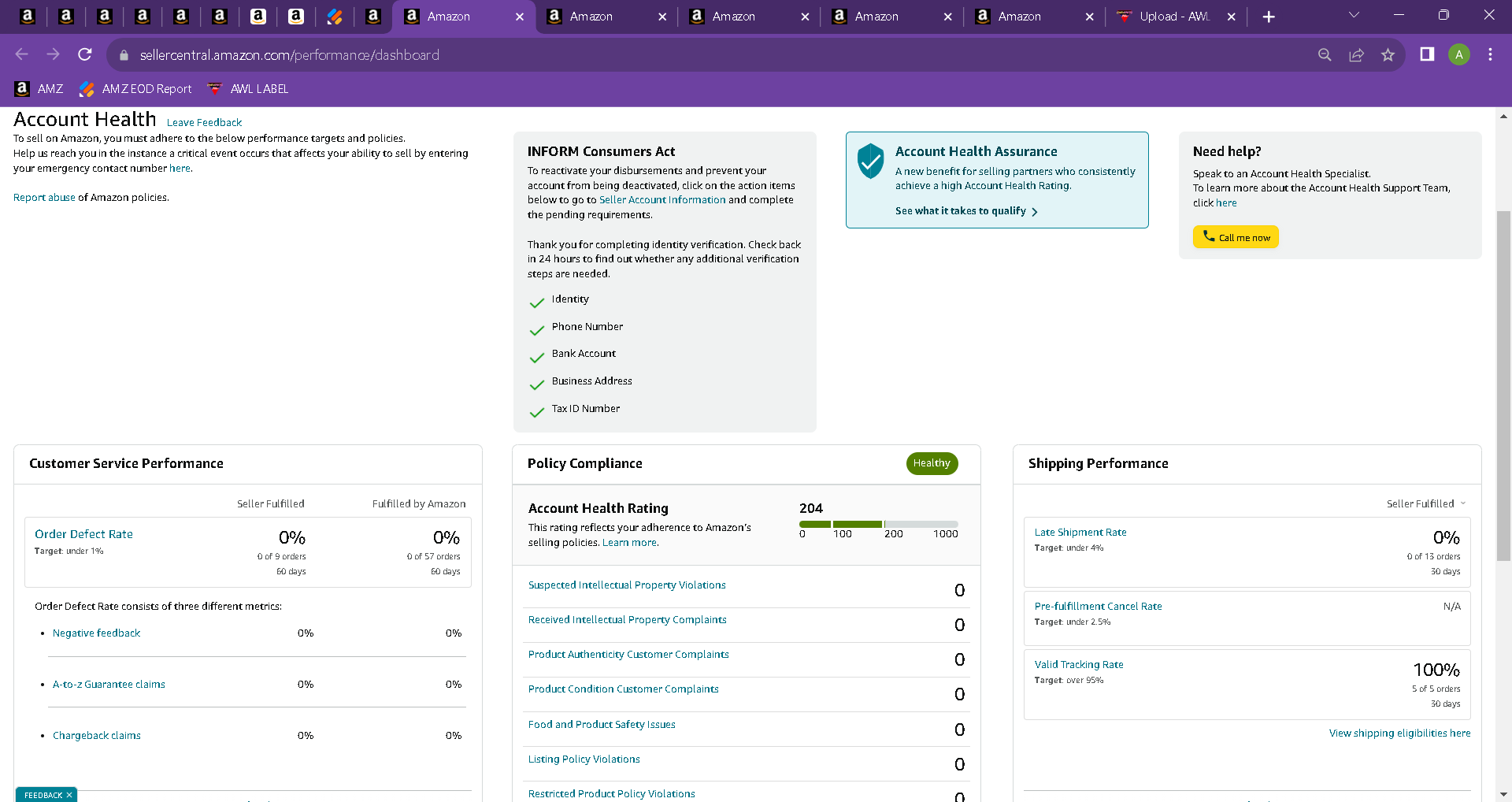The width and height of the screenshot is (1512, 802).
Task: Click View shipping eligibilities here
Action: [x=1399, y=733]
